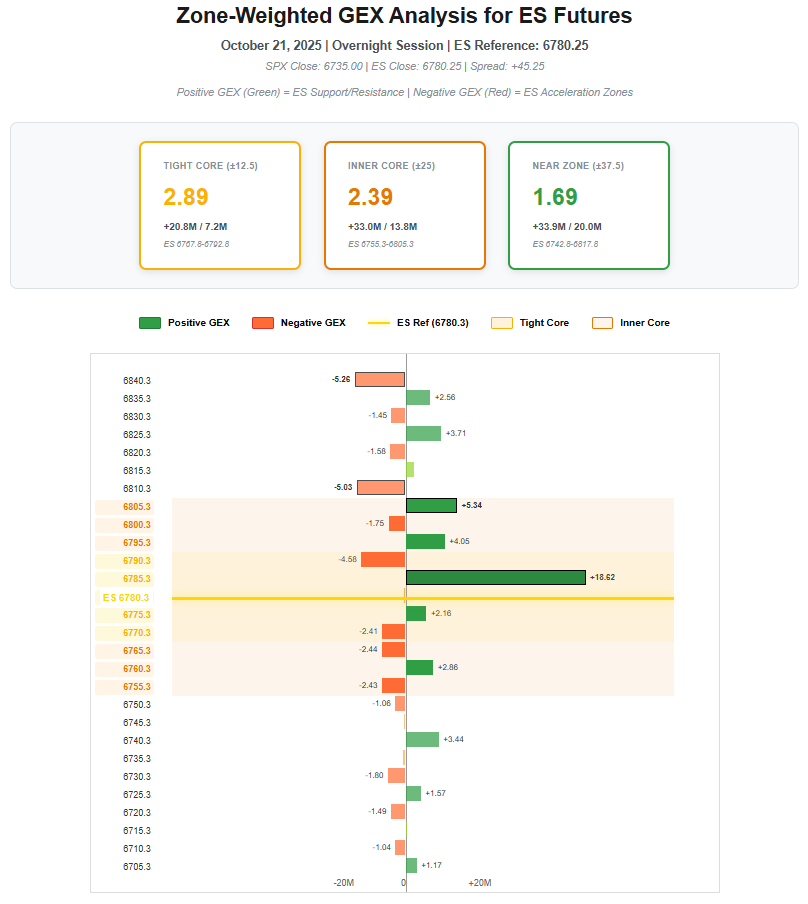
Task: Toggle the Negative GEX legend entry
Action: click(x=299, y=323)
